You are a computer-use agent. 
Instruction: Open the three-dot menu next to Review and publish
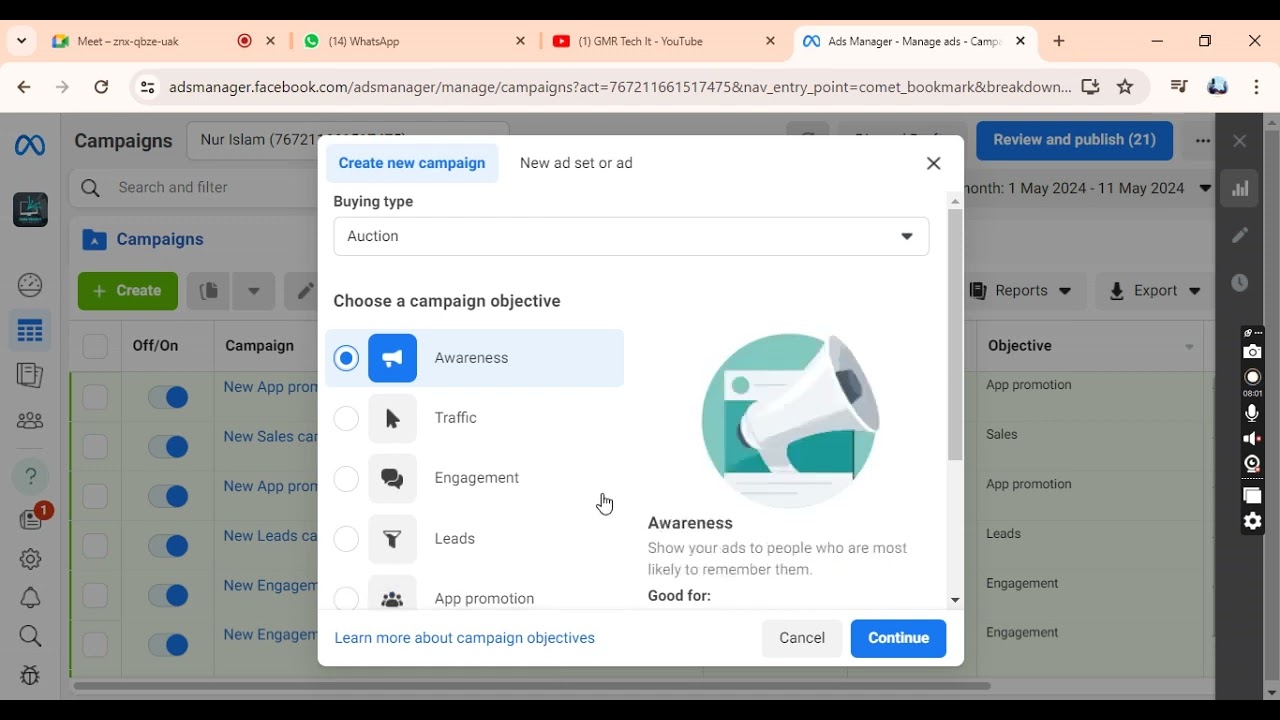(x=1203, y=141)
